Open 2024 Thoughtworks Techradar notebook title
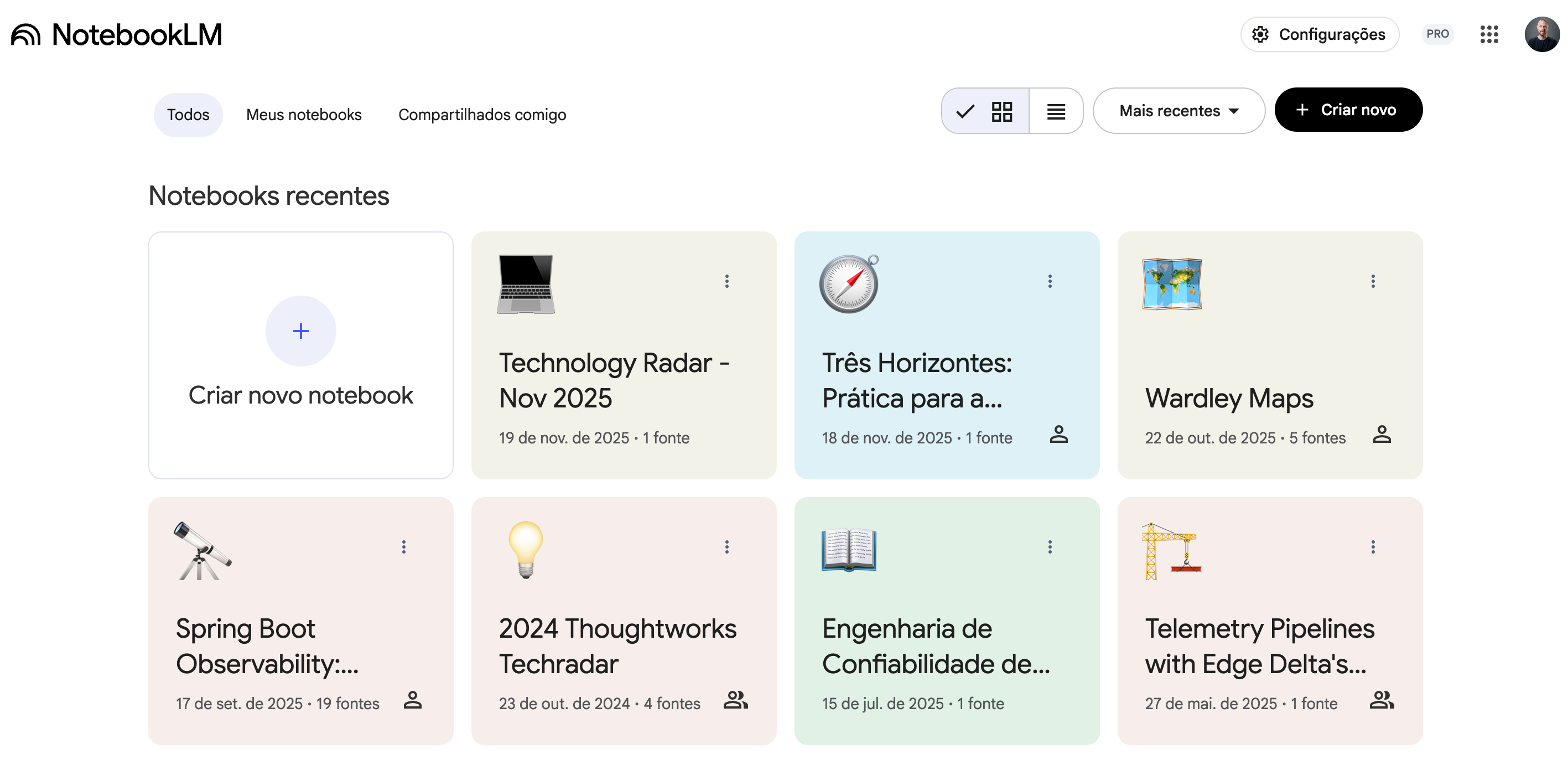This screenshot has height=775, width=1568. [618, 646]
